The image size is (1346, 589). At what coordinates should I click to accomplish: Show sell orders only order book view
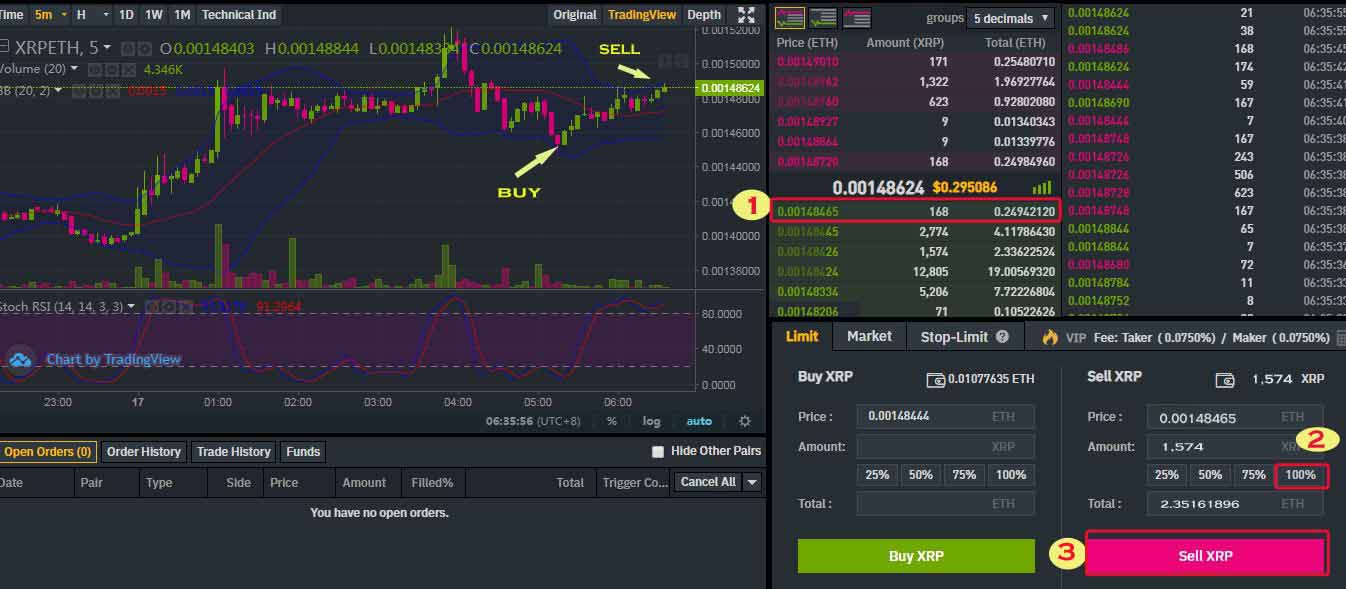pos(857,17)
